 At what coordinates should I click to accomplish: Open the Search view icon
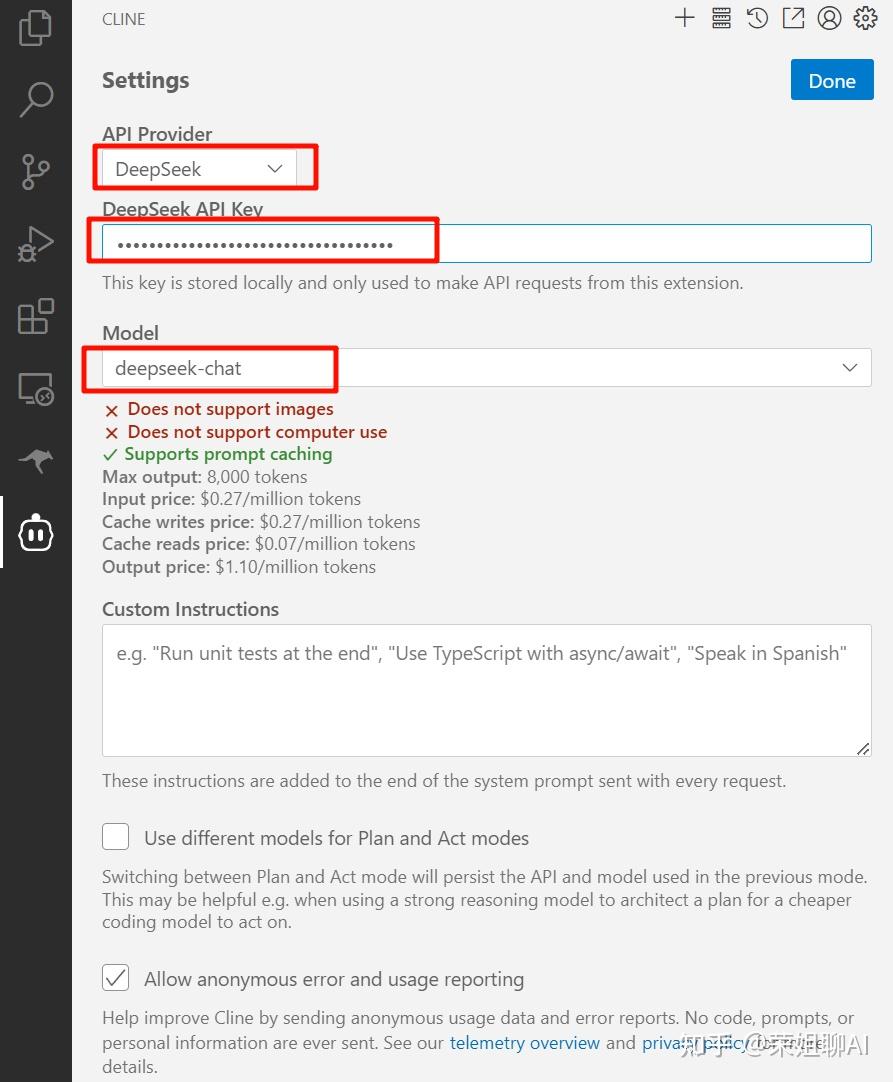[x=36, y=99]
